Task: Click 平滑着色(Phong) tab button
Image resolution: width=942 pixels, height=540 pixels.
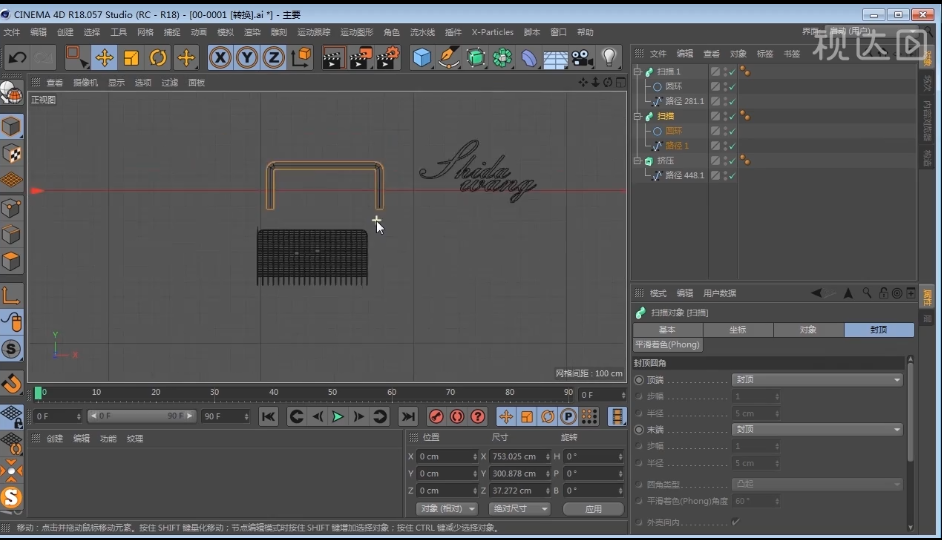Action: point(667,345)
